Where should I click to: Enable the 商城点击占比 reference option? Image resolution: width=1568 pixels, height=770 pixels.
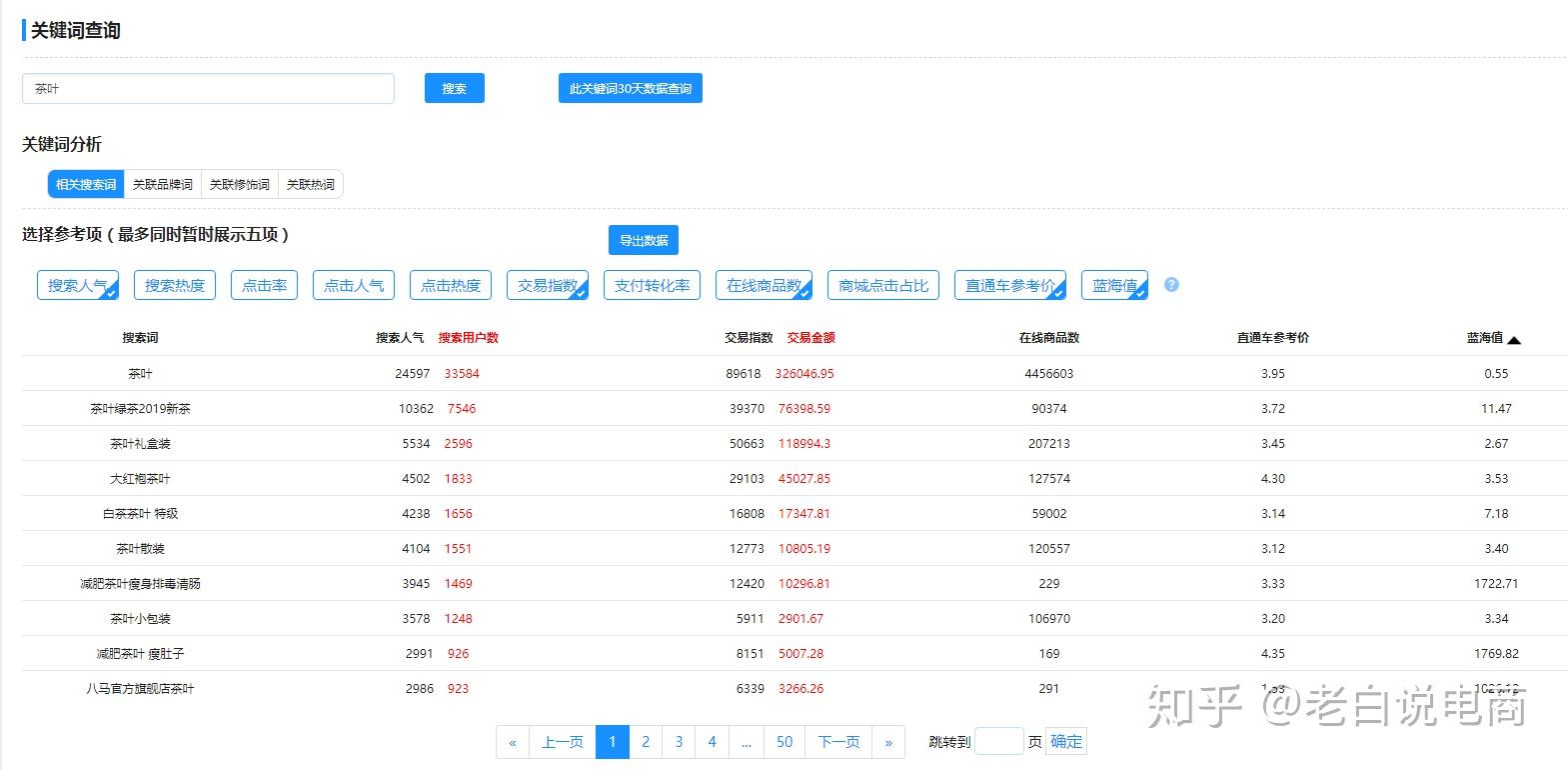pos(883,285)
